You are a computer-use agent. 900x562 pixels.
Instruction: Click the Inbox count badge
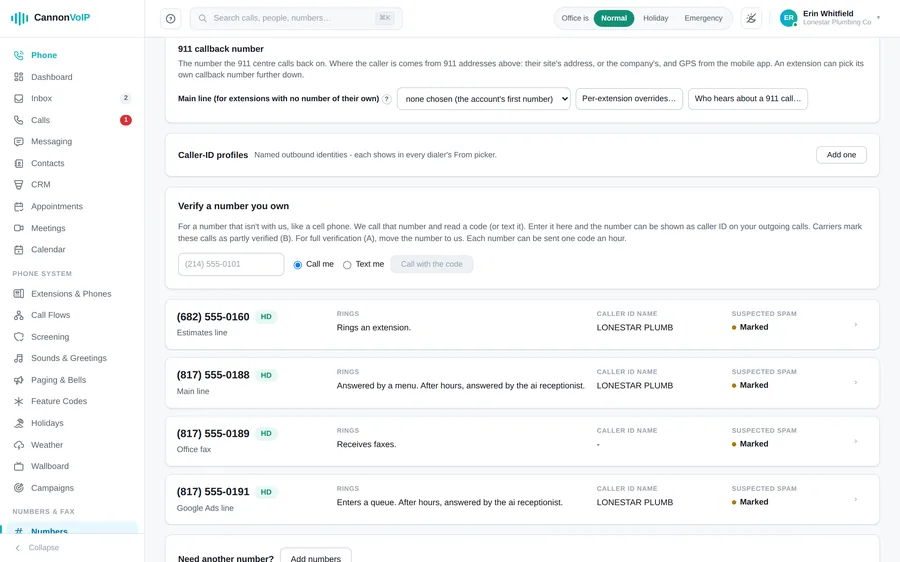[x=126, y=98]
